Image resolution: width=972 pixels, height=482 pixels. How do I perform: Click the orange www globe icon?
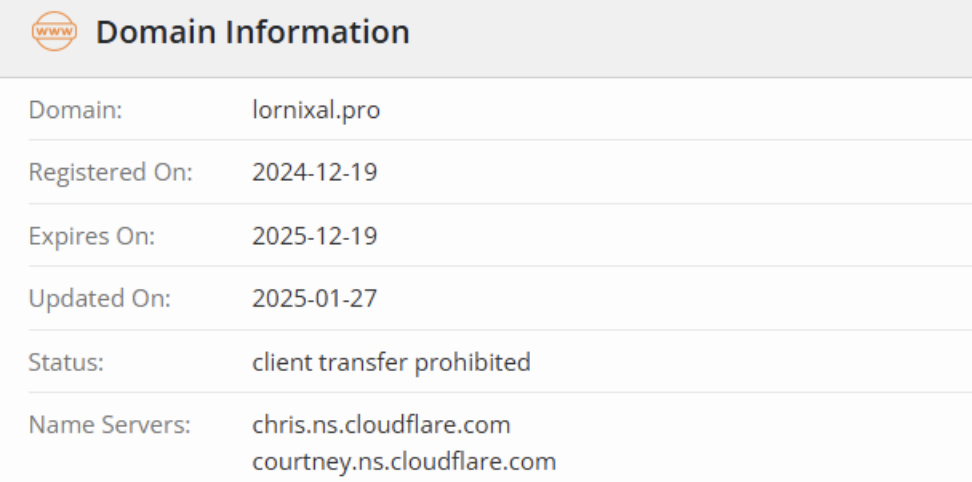tap(55, 31)
